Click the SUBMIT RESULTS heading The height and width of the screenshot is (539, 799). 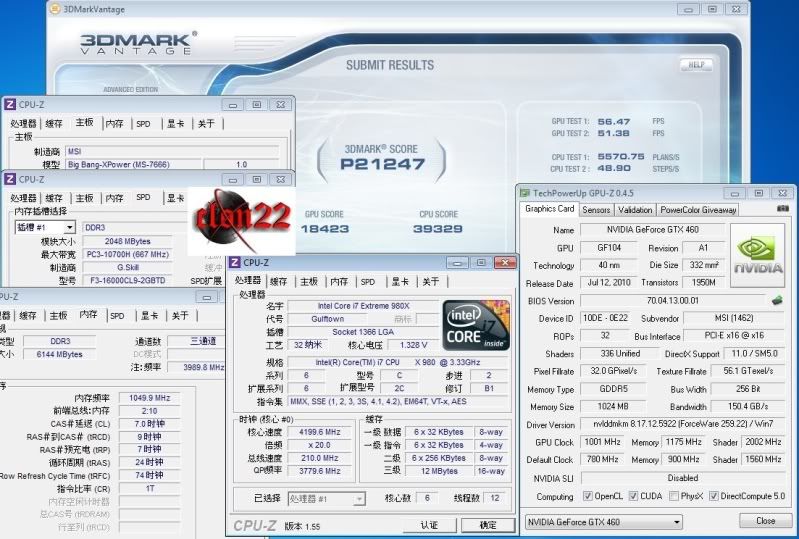coord(390,65)
